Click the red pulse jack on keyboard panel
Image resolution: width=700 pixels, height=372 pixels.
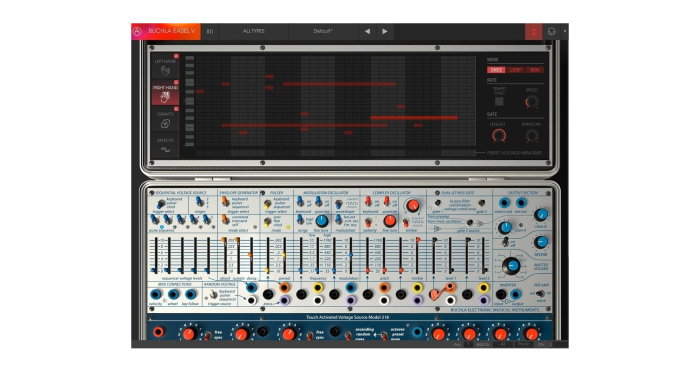coord(158,332)
